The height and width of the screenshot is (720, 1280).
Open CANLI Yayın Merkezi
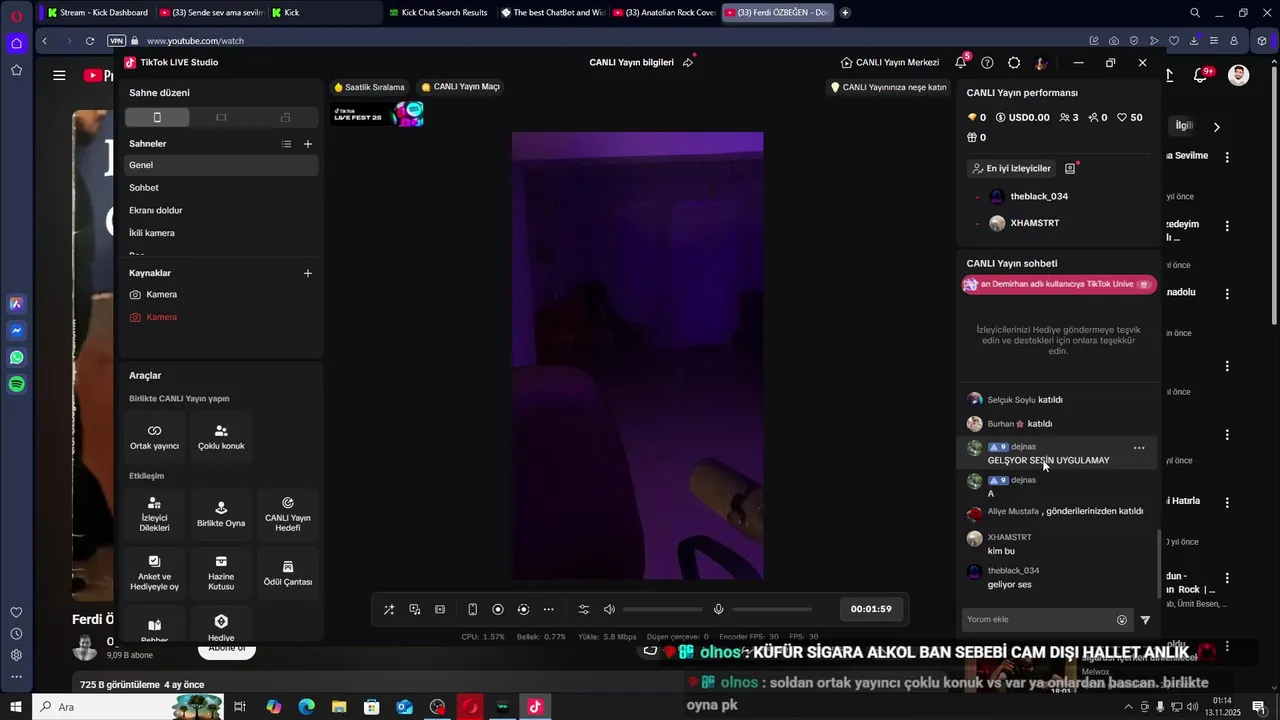[890, 62]
